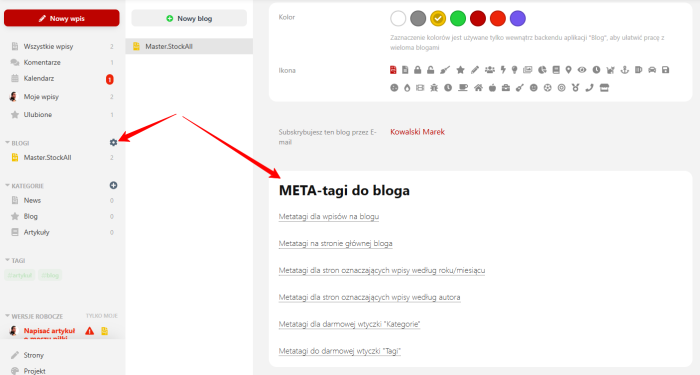The width and height of the screenshot is (700, 375).
Task: Pick the star icon in the Ikona picker
Action: 460,70
